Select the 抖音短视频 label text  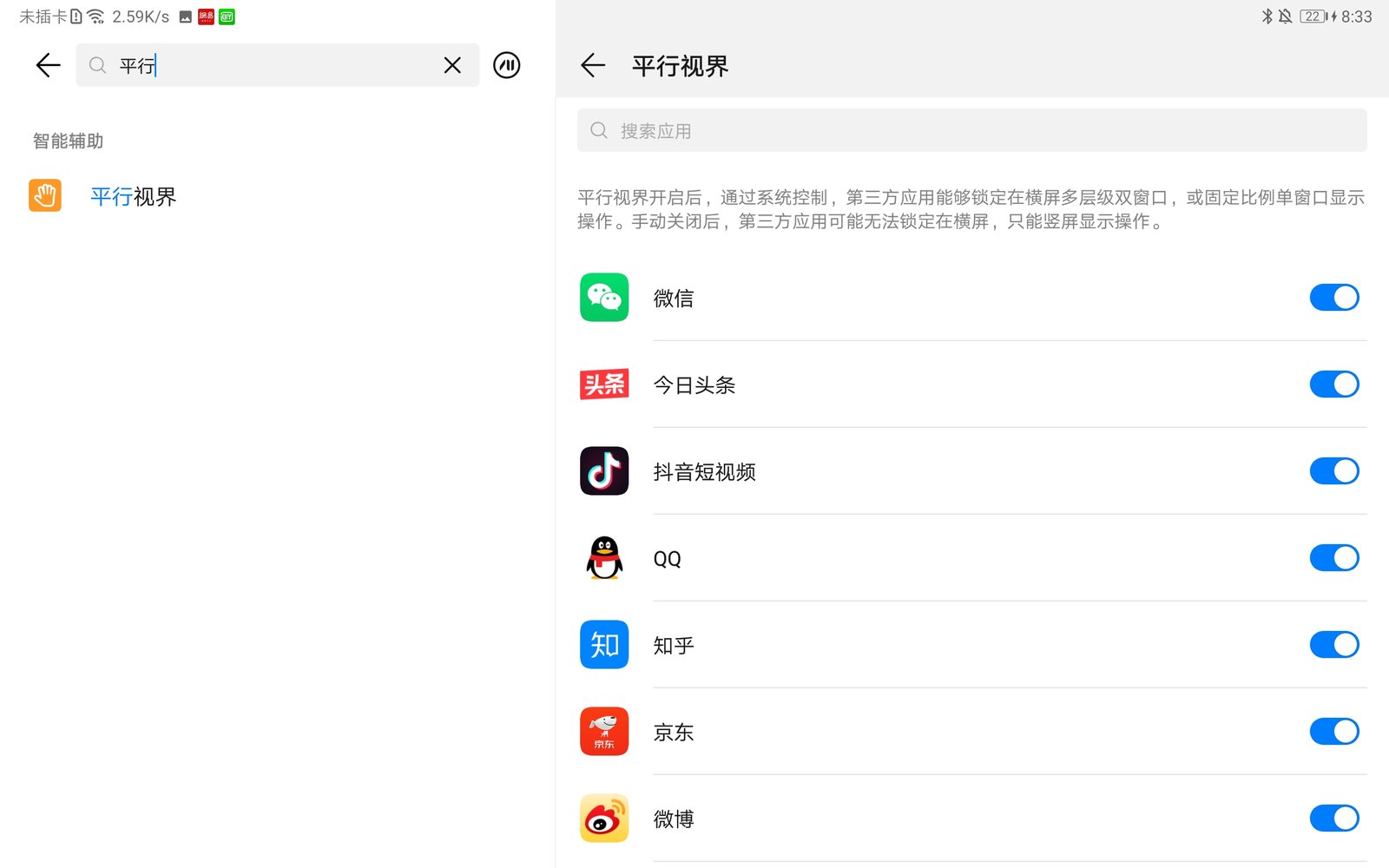(705, 472)
